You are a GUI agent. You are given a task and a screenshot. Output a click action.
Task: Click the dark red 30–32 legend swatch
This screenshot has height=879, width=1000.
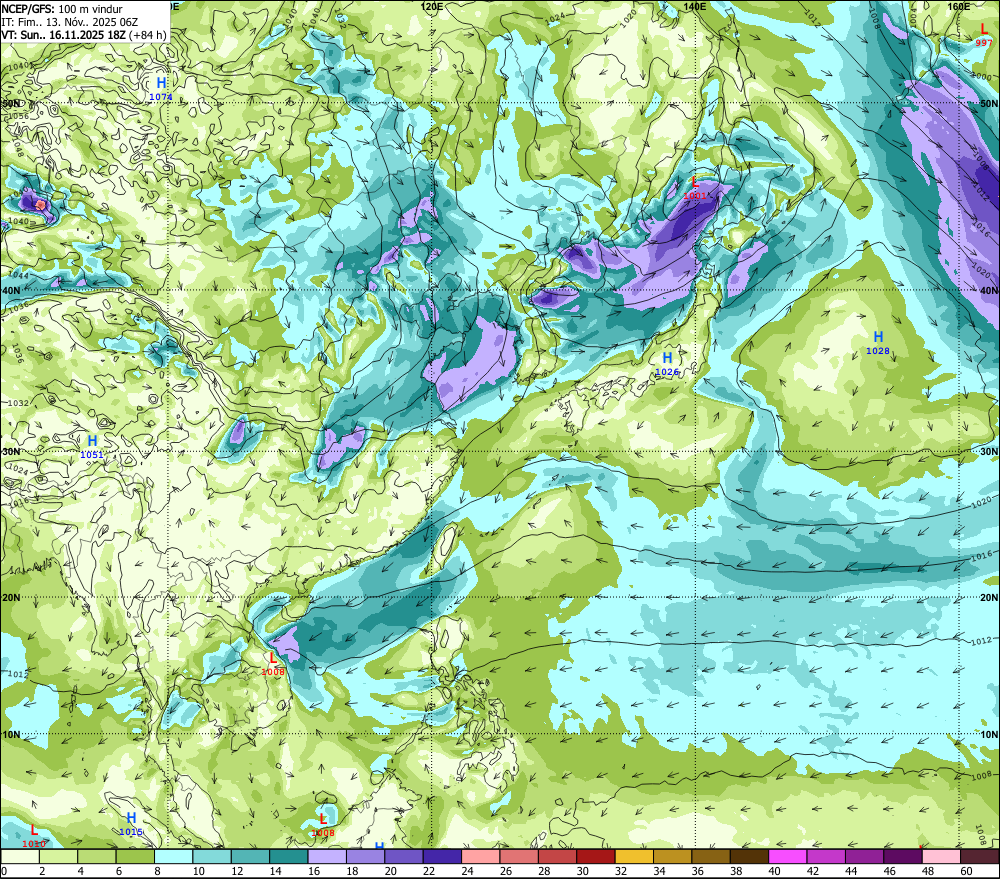pyautogui.click(x=596, y=857)
